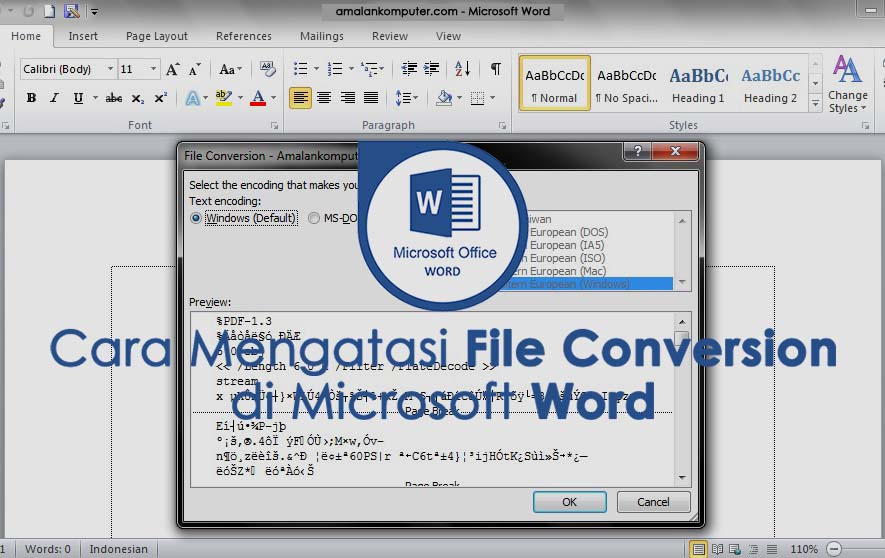Apply italic formatting
The image size is (885, 558).
(x=54, y=98)
